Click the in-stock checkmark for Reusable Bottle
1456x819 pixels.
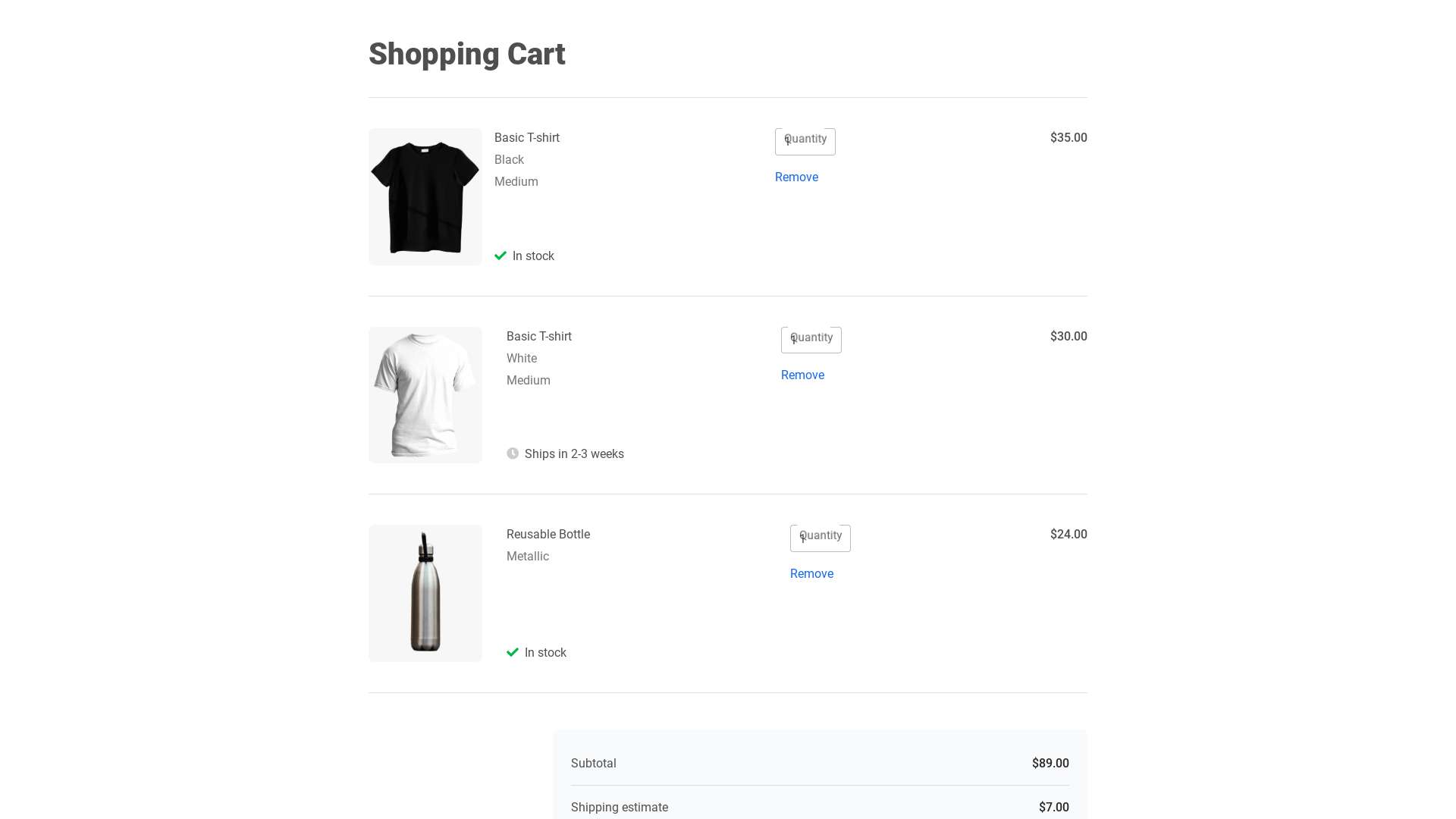(512, 652)
